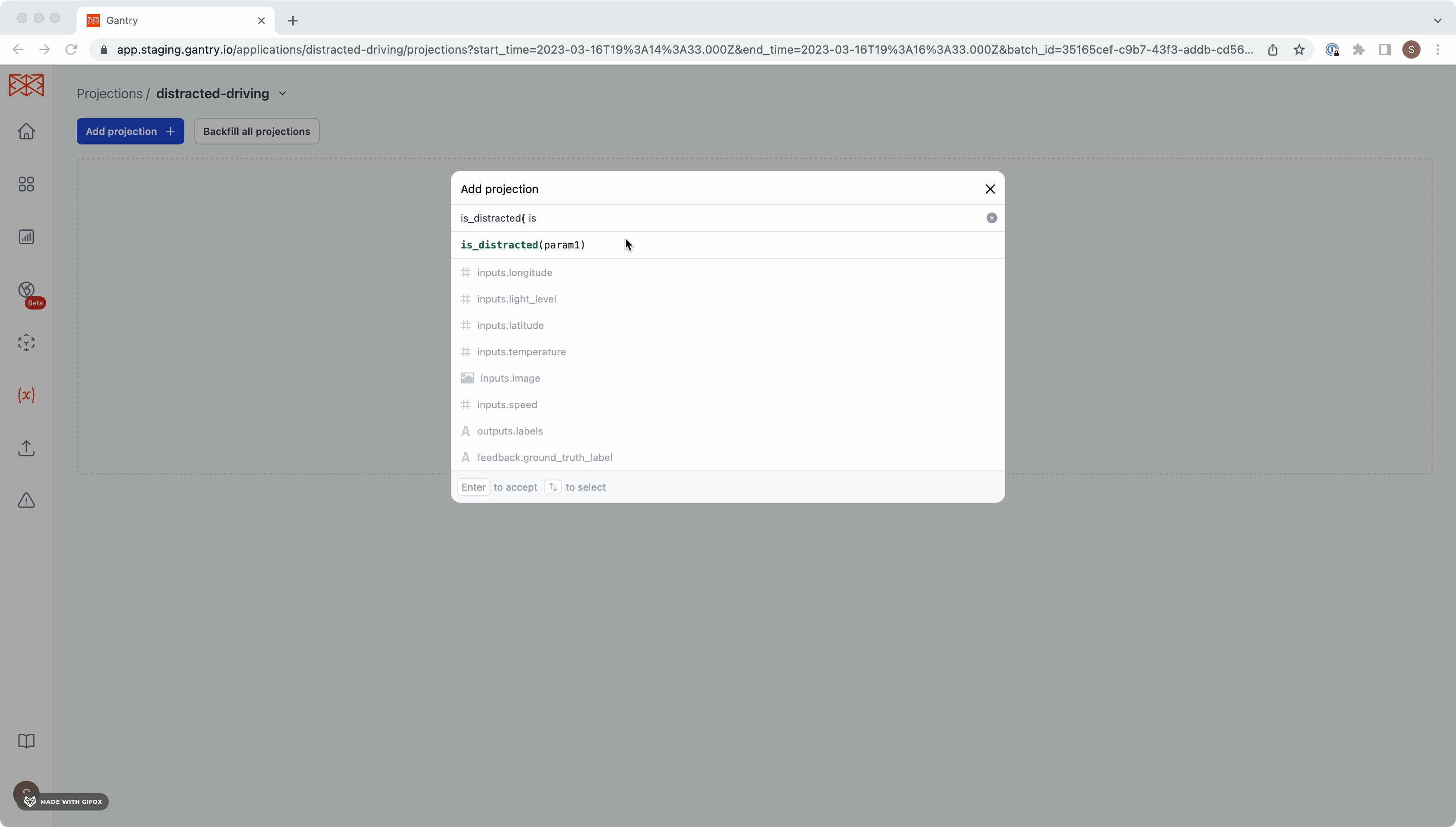Open the Chrome tab list chevron

[1437, 21]
